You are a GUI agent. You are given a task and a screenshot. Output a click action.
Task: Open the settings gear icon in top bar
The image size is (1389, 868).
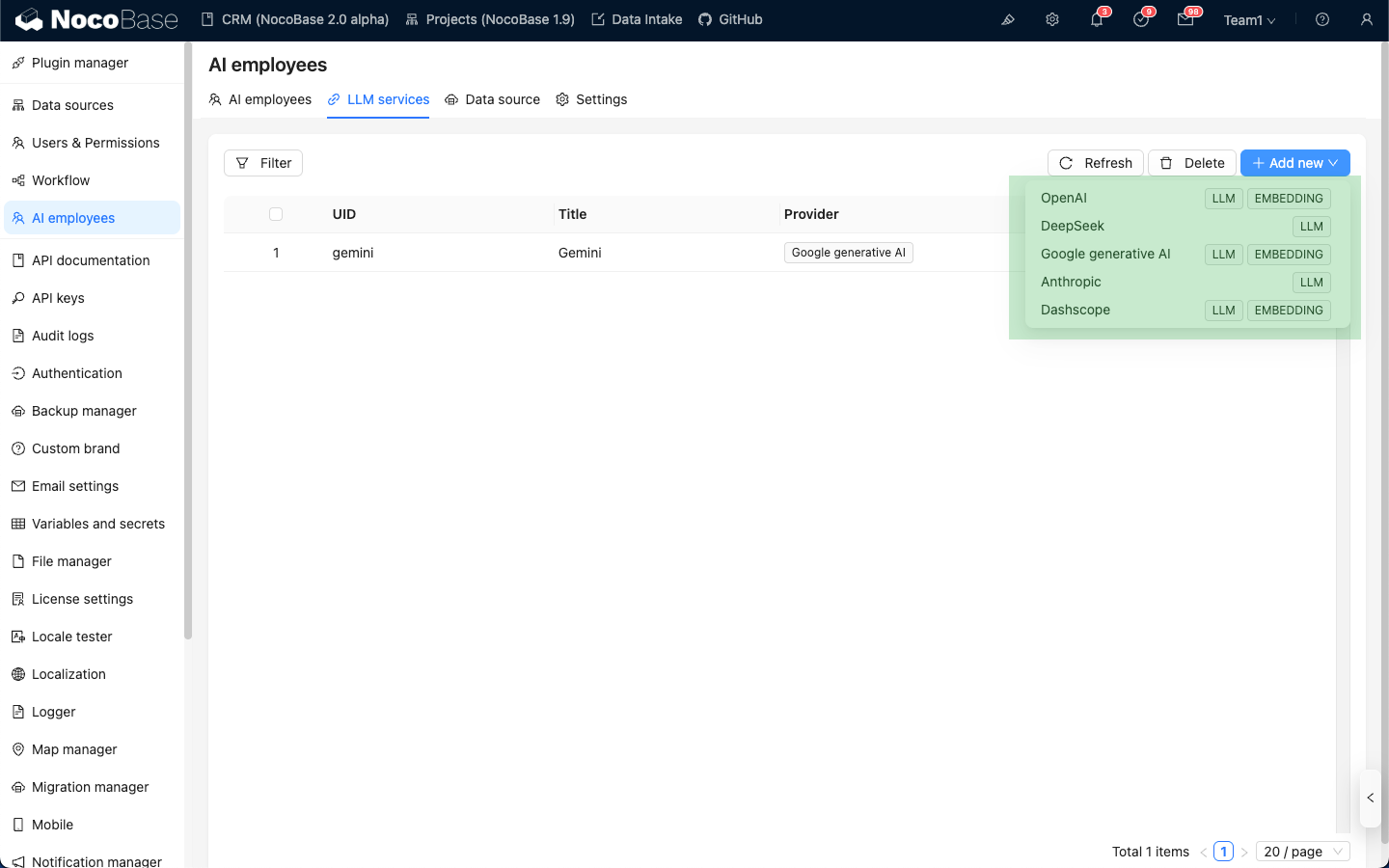click(1052, 19)
